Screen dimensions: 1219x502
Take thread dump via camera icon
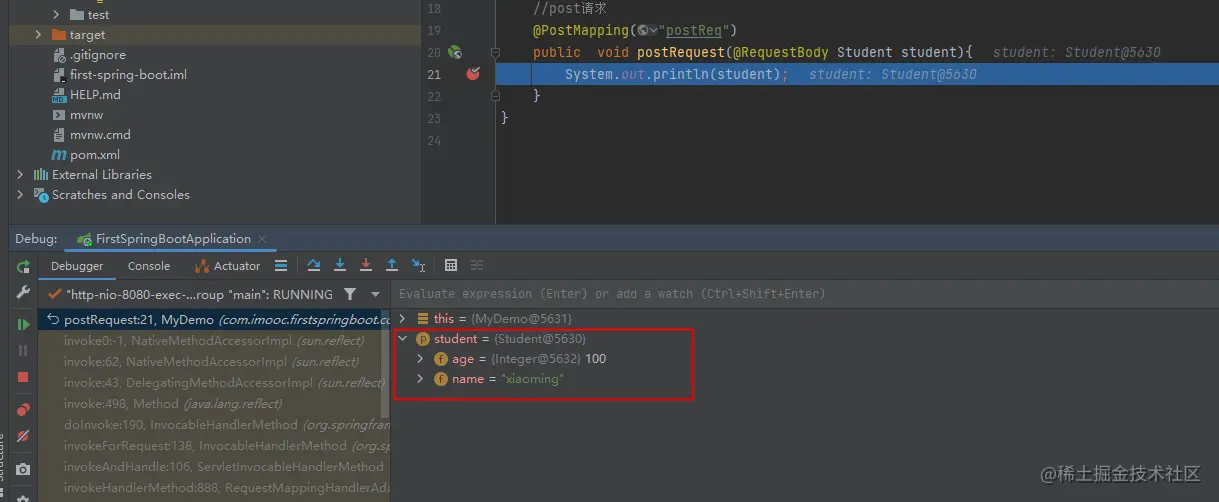coord(23,469)
